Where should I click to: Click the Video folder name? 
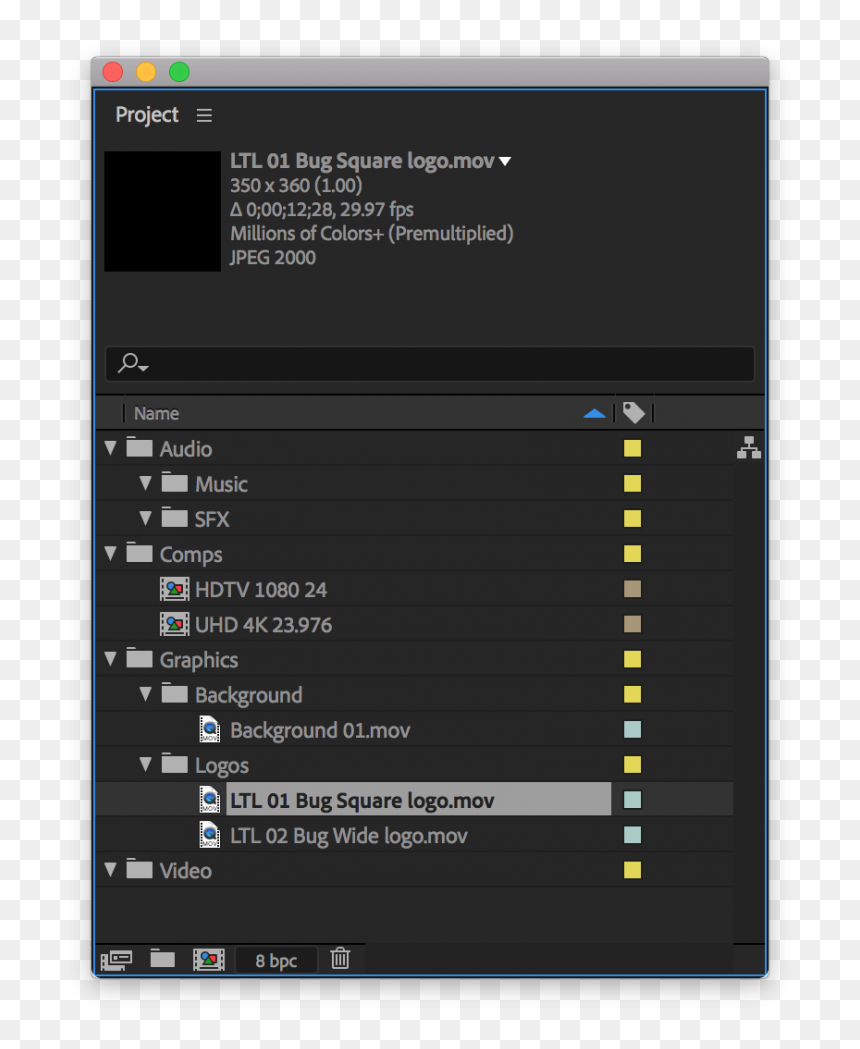185,870
